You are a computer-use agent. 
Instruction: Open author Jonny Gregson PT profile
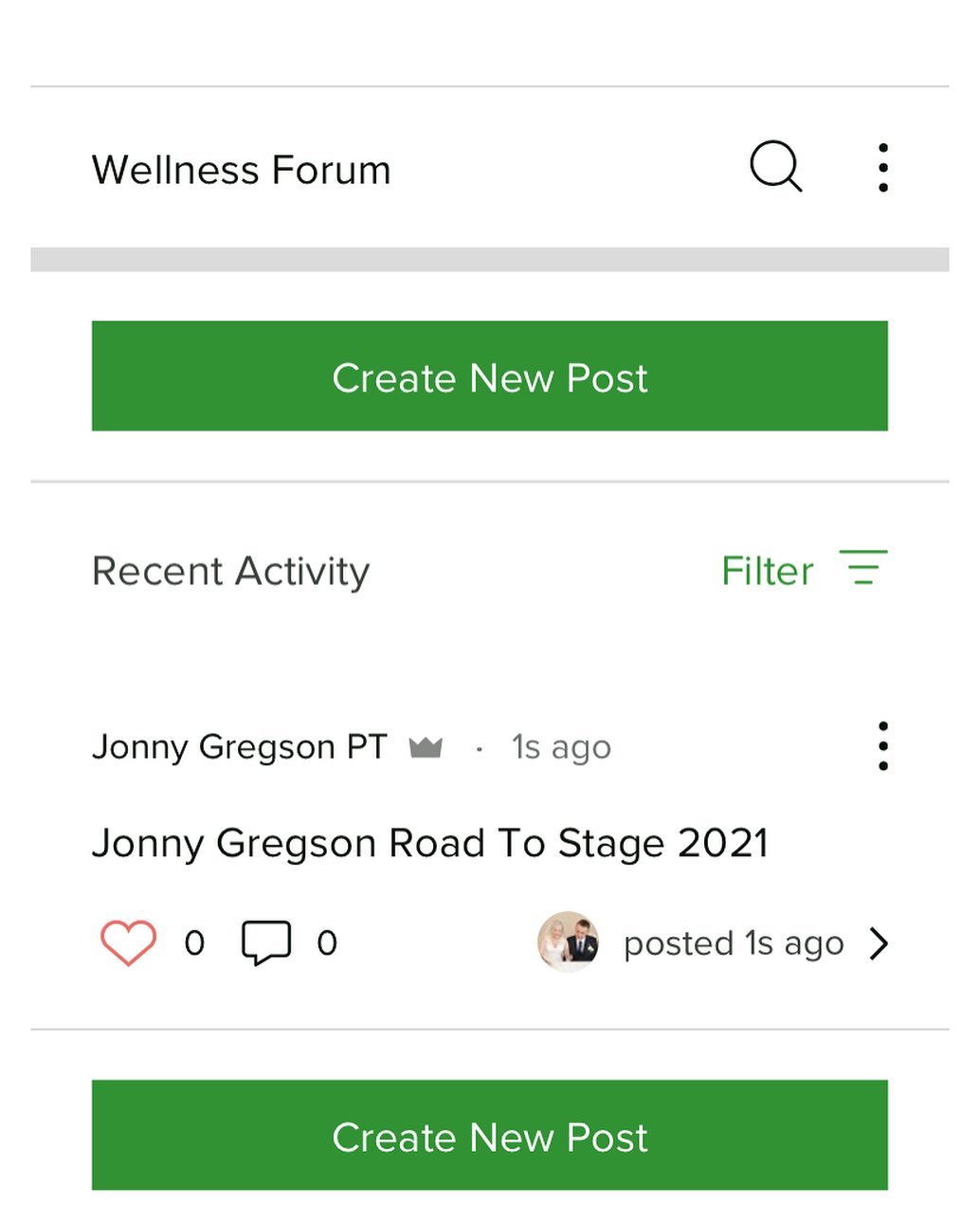tap(240, 747)
